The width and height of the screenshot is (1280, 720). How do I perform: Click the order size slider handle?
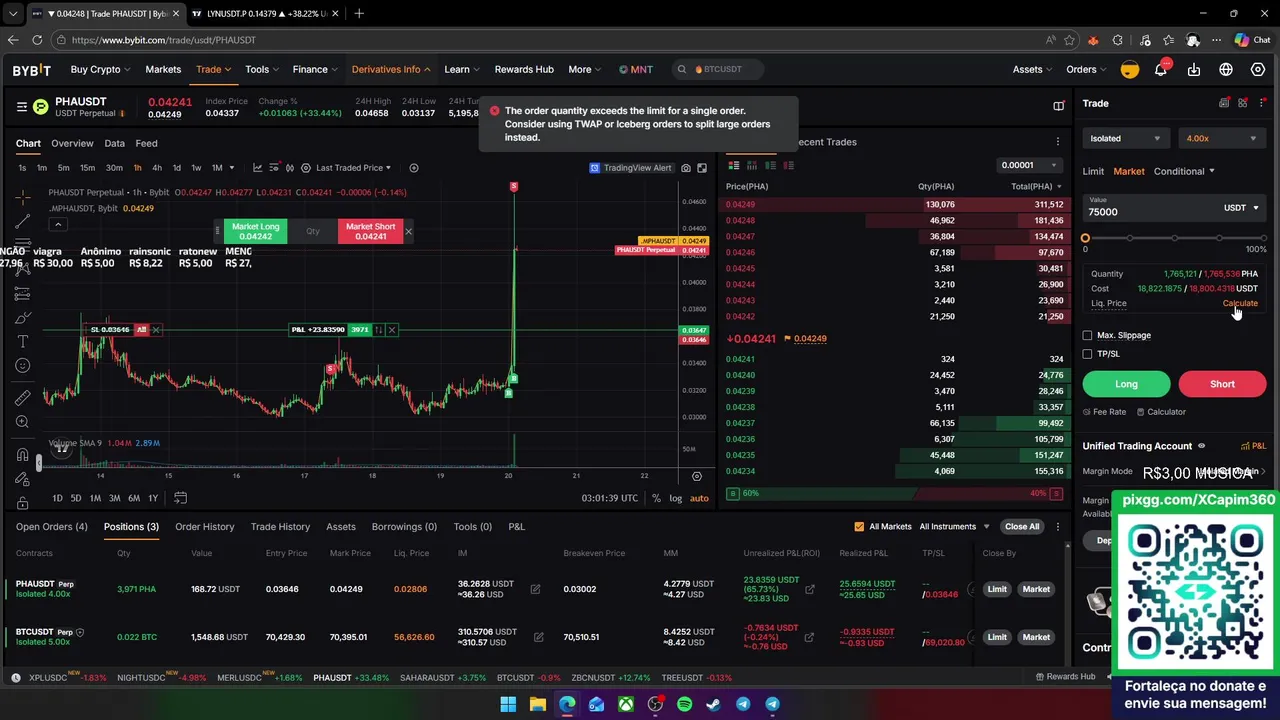1086,238
